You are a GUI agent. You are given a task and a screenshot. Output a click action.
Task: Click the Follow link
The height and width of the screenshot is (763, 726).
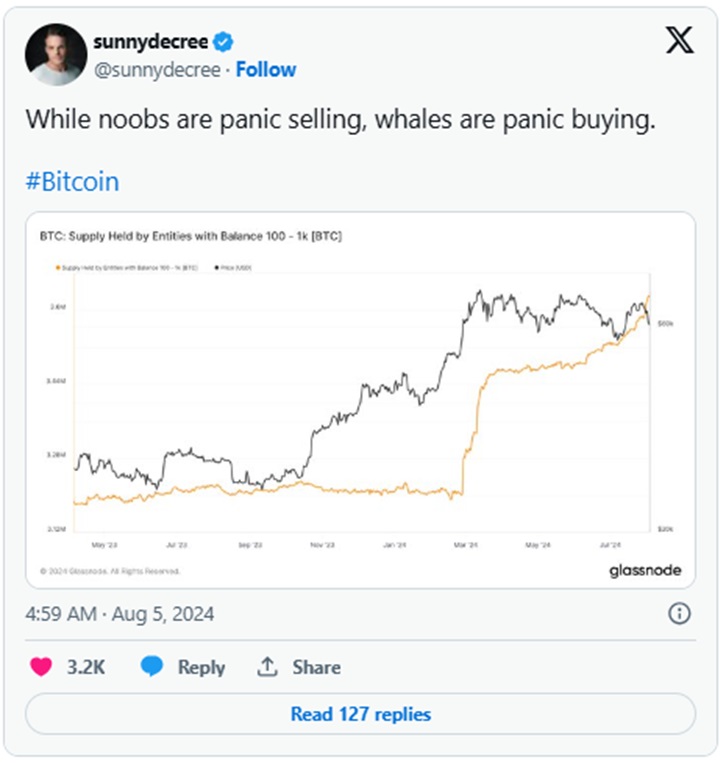click(266, 70)
